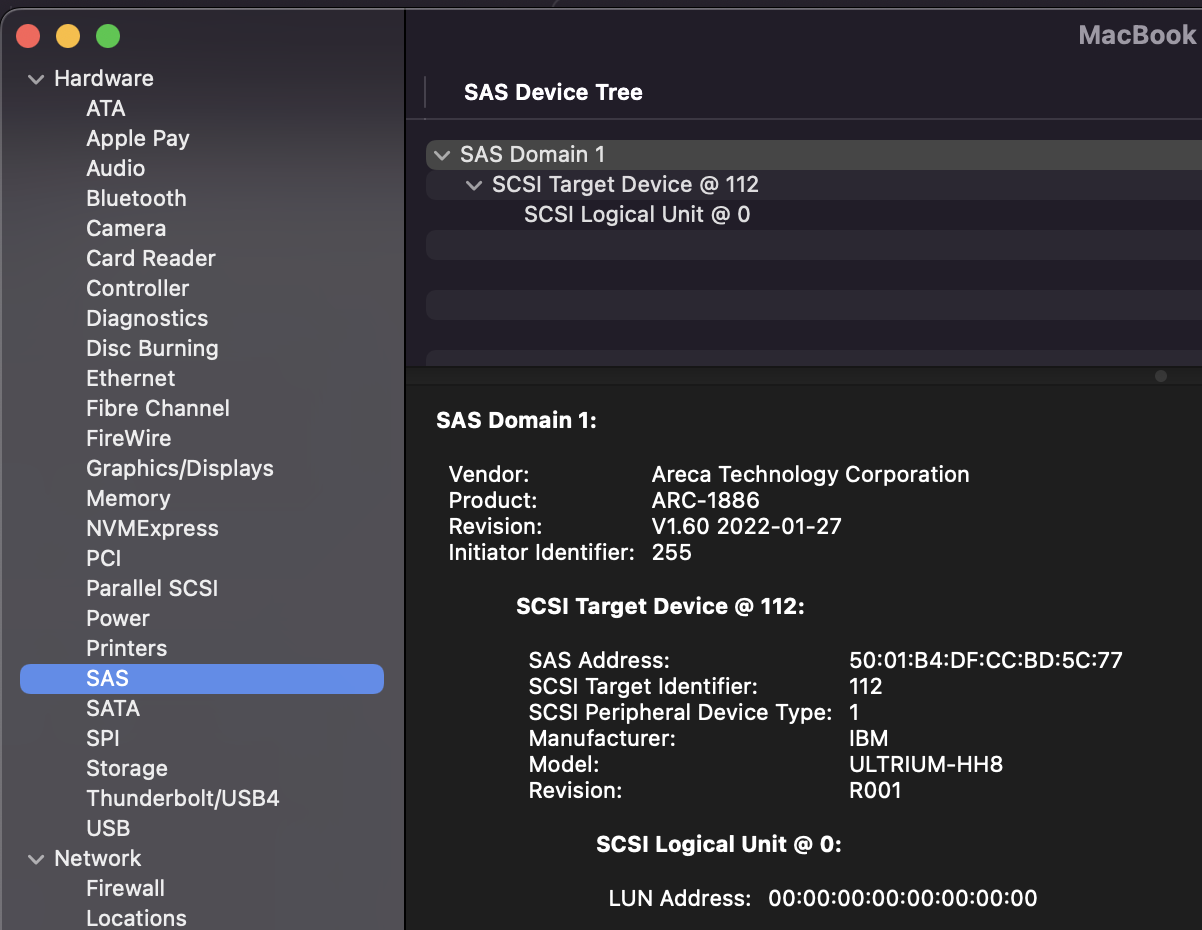The height and width of the screenshot is (930, 1202).
Task: Collapse SAS Domain 1 tree chevron
Action: tap(442, 155)
